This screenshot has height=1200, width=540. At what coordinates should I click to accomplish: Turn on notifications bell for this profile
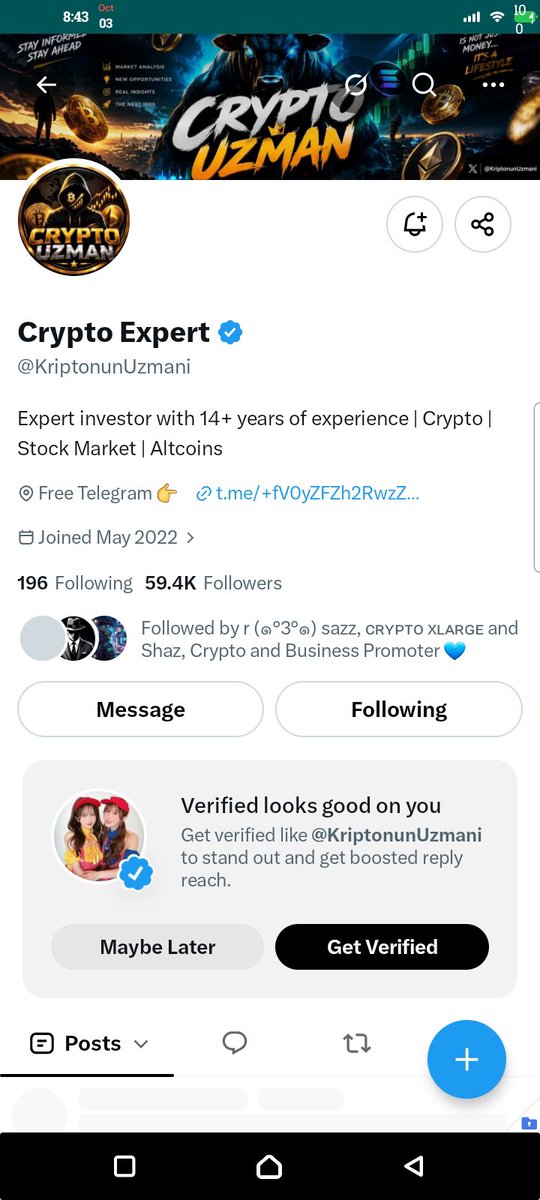[415, 224]
